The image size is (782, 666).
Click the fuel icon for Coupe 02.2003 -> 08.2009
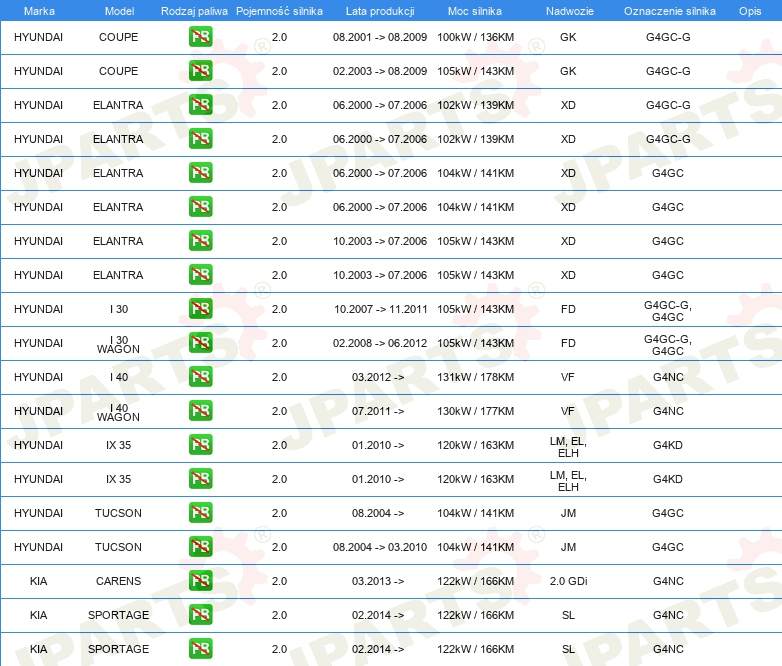click(200, 71)
